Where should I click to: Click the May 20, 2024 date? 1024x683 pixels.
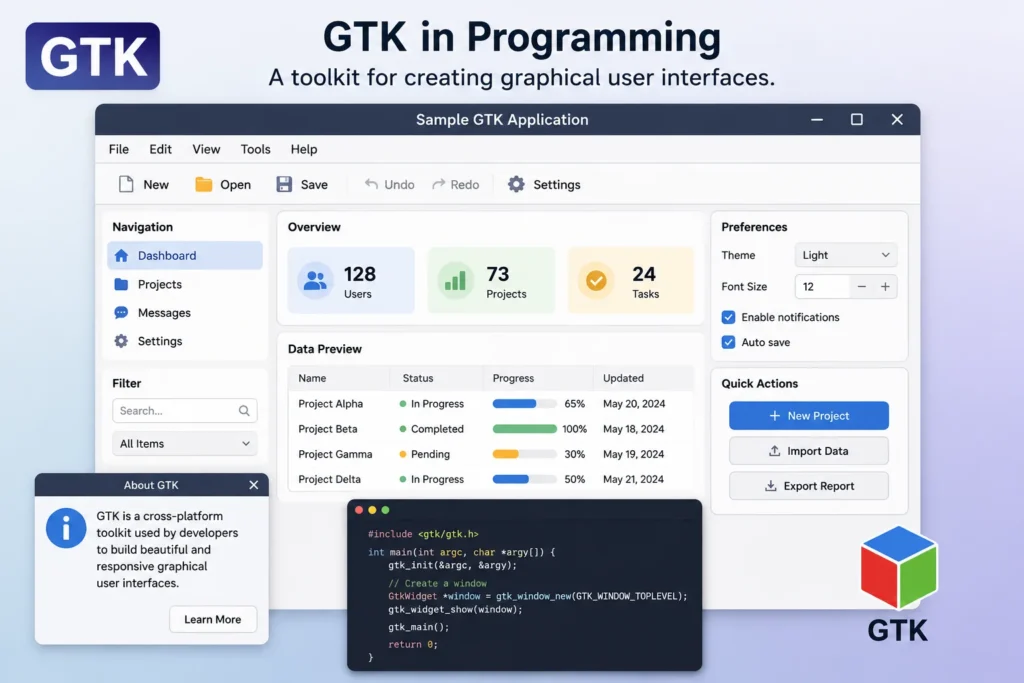tap(634, 404)
